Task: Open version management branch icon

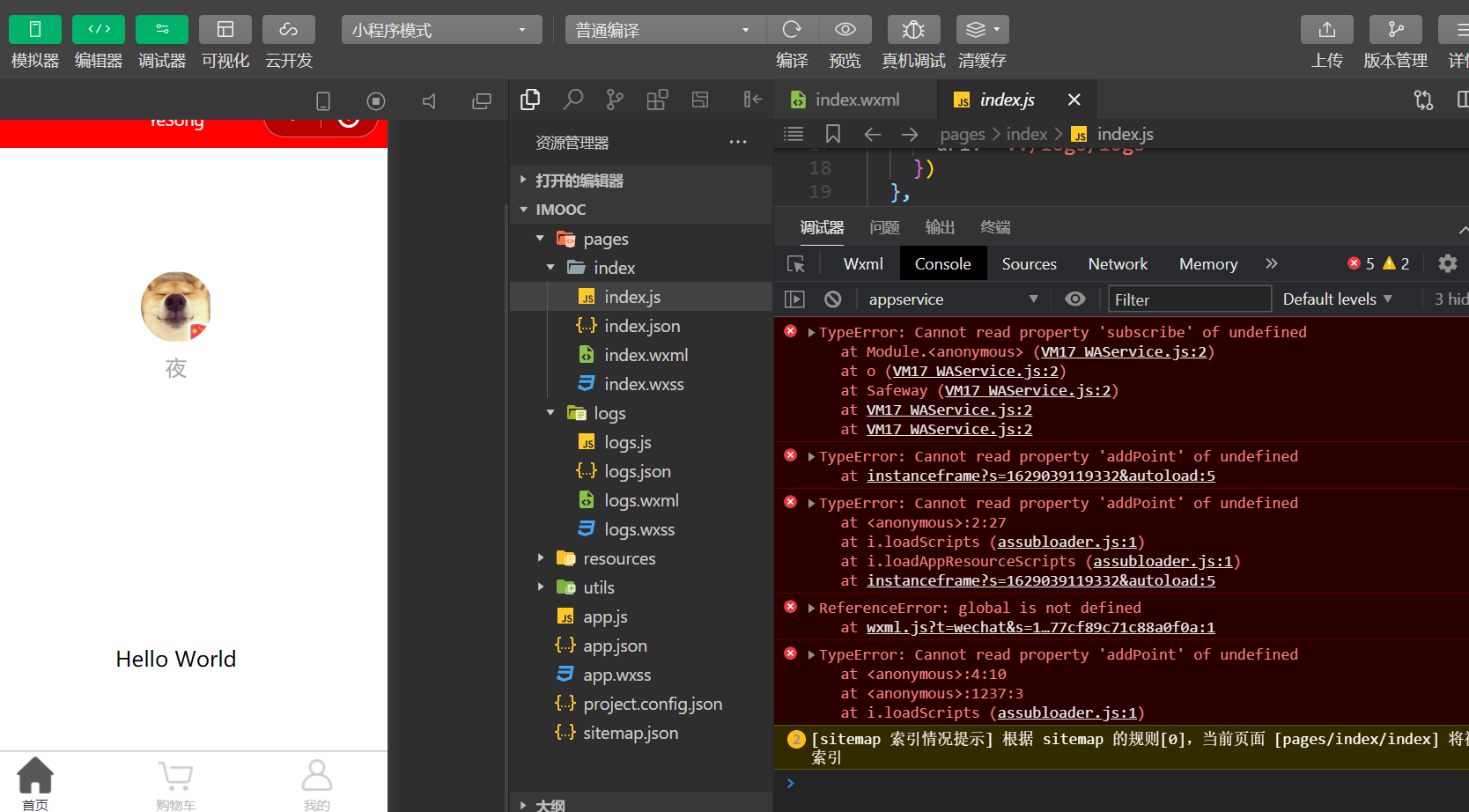Action: tap(1396, 29)
